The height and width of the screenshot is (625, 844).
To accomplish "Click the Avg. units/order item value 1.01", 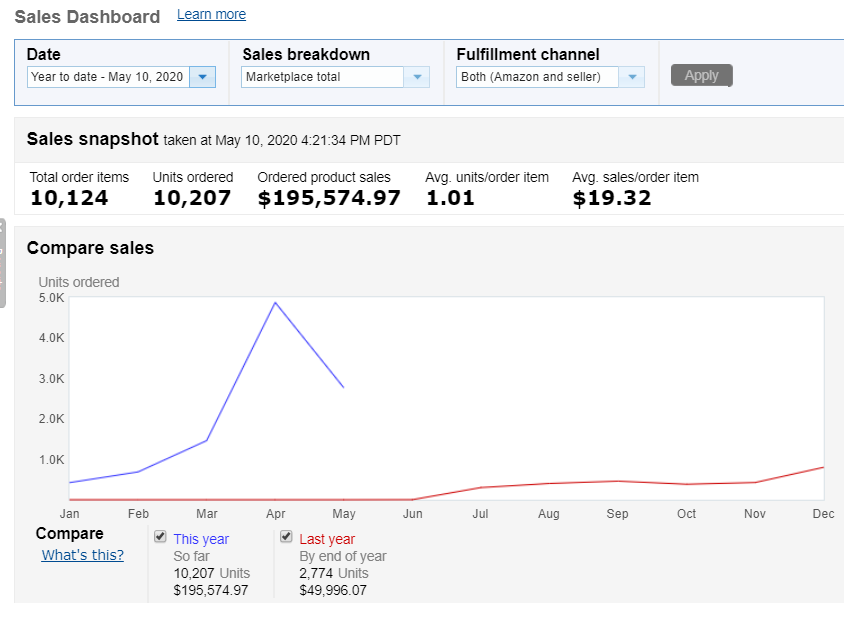I will click(x=448, y=198).
